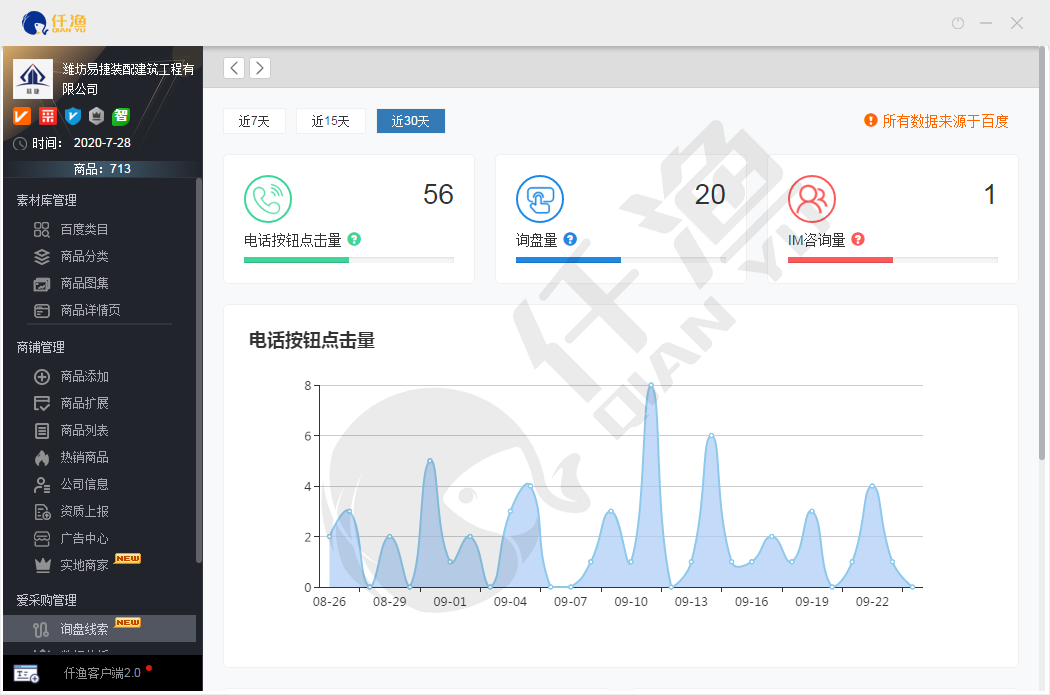Click the red IM consultation icon
Image resolution: width=1050 pixels, height=695 pixels.
tap(811, 199)
